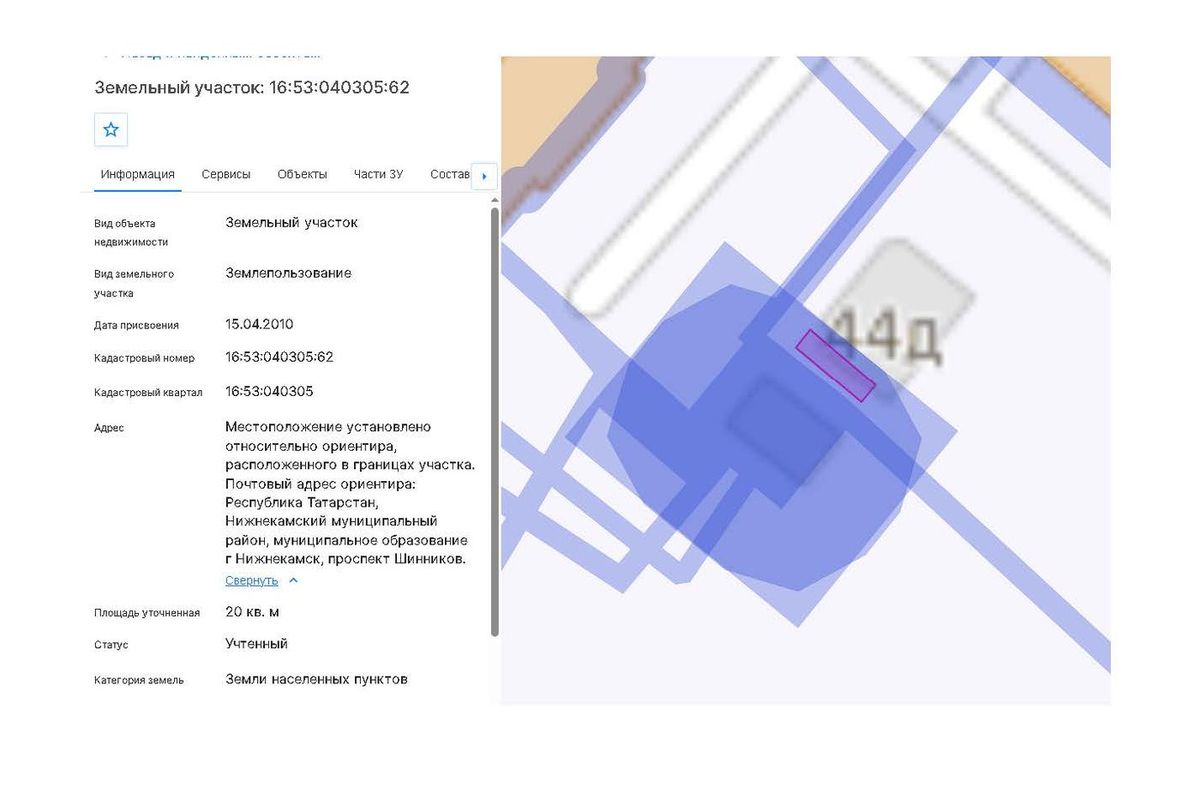Click the parcel title 16:53:040305:62 heading

(252, 87)
